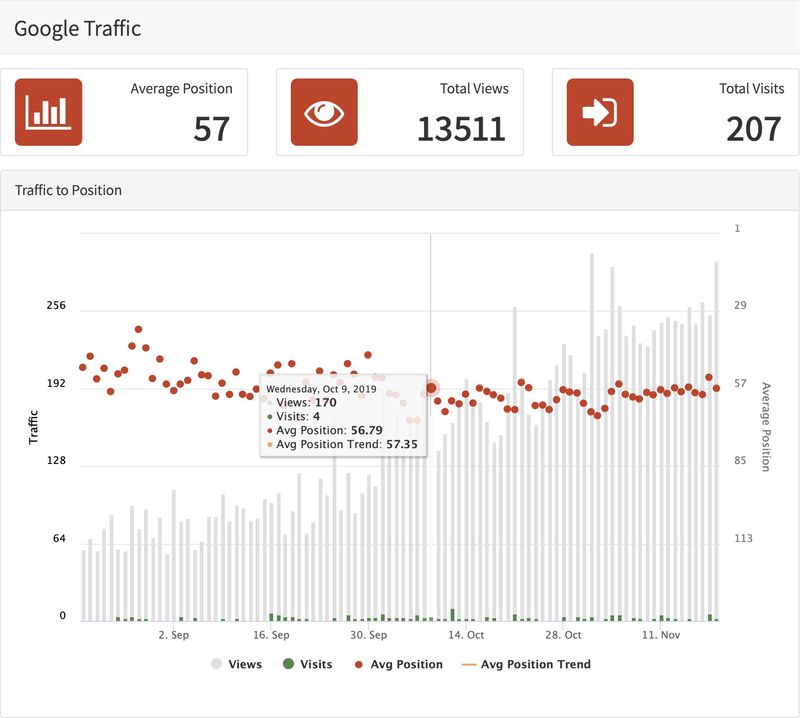800x718 pixels.
Task: Click the 28. Oct x-axis label
Action: (563, 635)
